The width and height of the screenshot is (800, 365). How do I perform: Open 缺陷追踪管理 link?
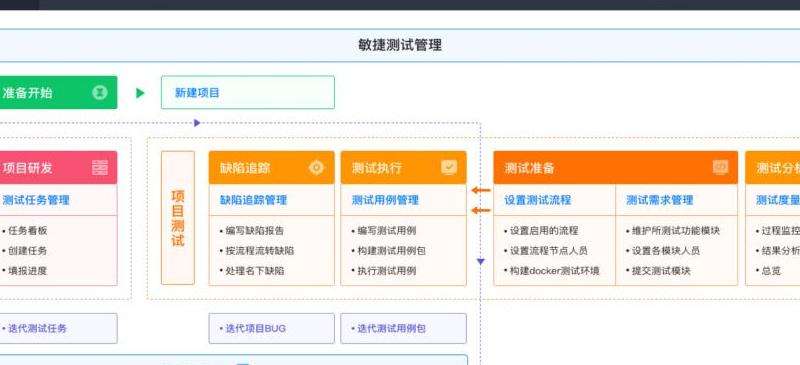[254, 200]
